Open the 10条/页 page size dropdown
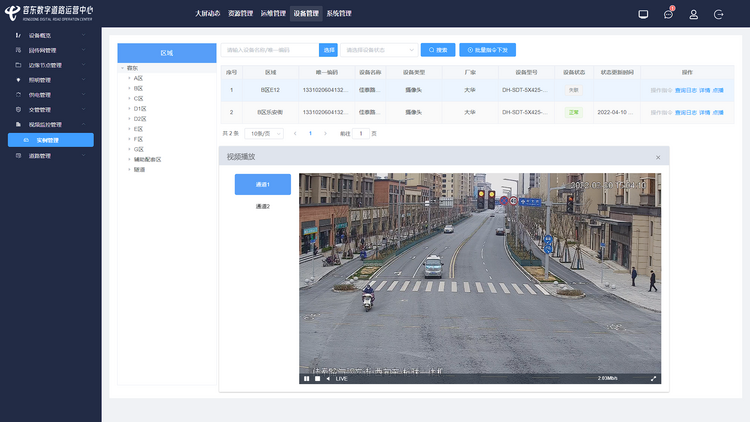This screenshot has height=422, width=750. tap(265, 133)
